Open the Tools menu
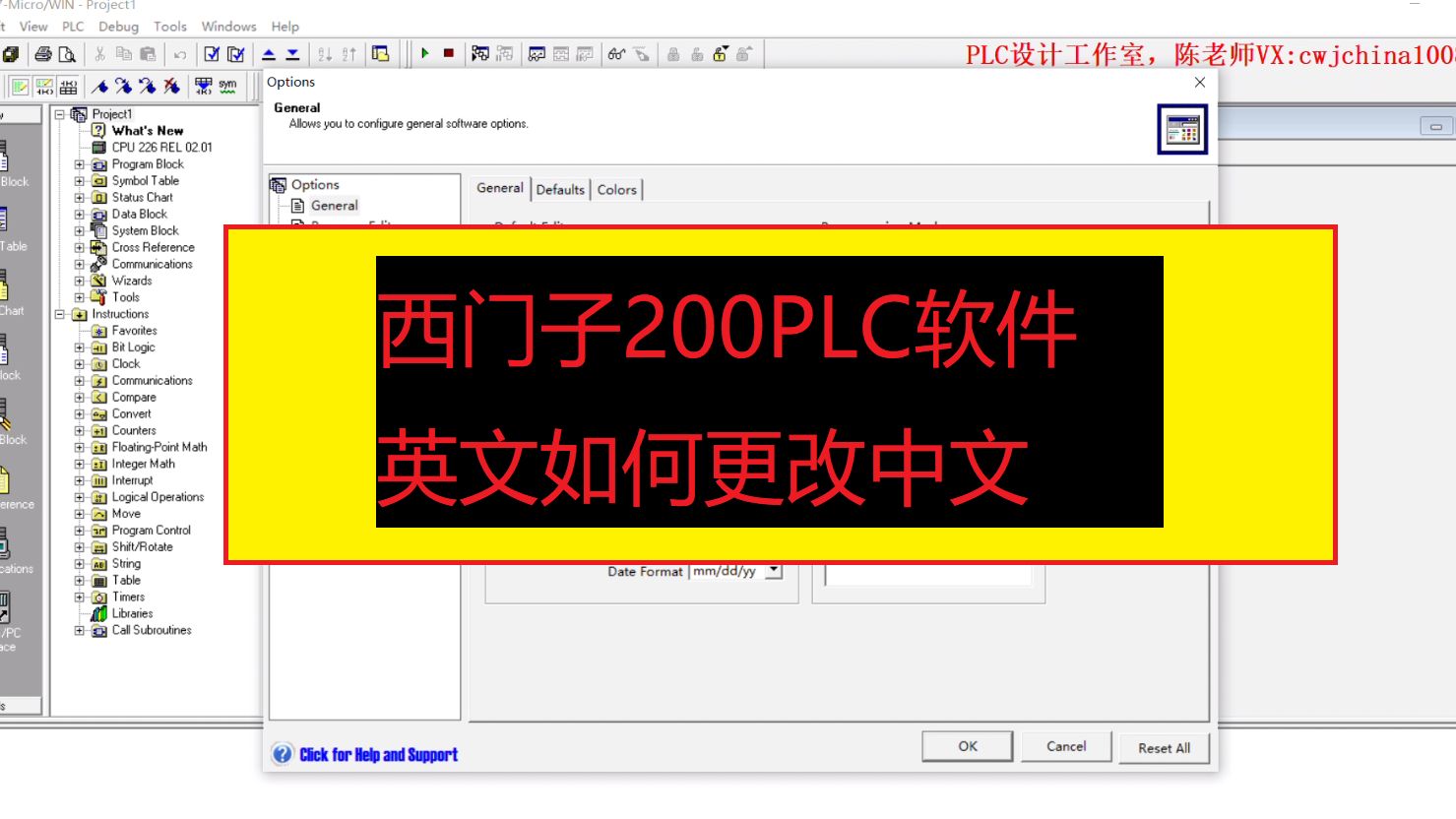 (x=170, y=27)
